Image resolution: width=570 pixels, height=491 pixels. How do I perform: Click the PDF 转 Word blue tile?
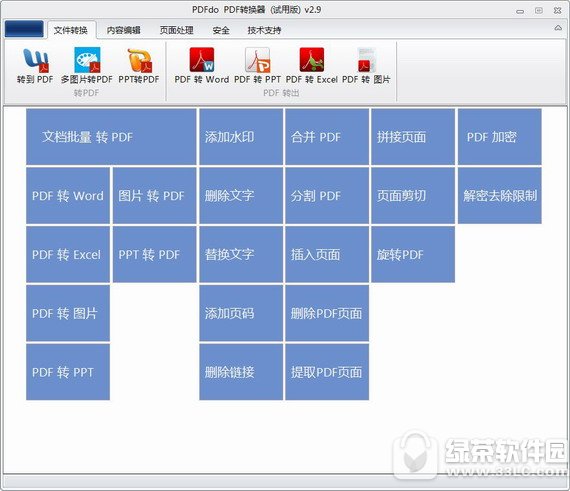pos(68,196)
